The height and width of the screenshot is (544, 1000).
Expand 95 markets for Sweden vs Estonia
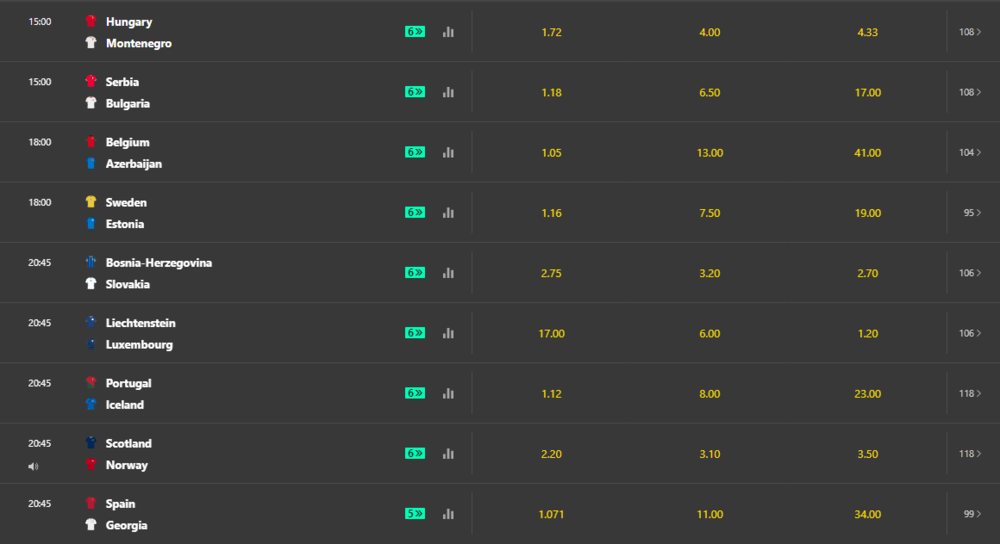point(972,212)
